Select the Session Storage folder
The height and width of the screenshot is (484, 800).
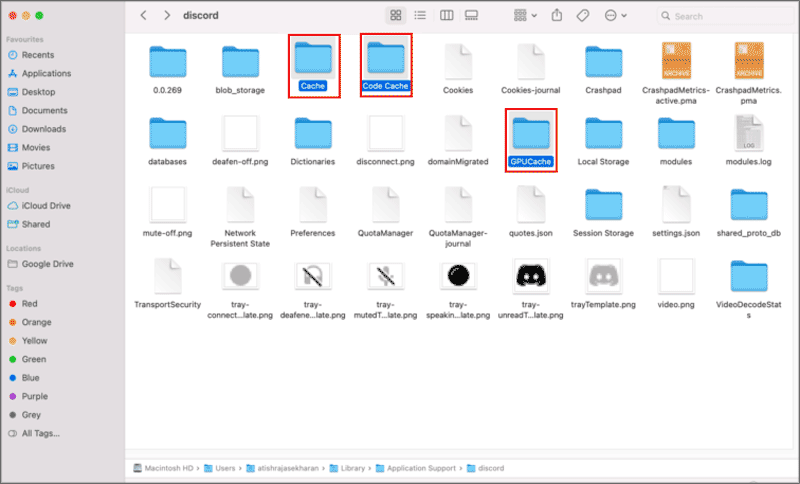604,205
